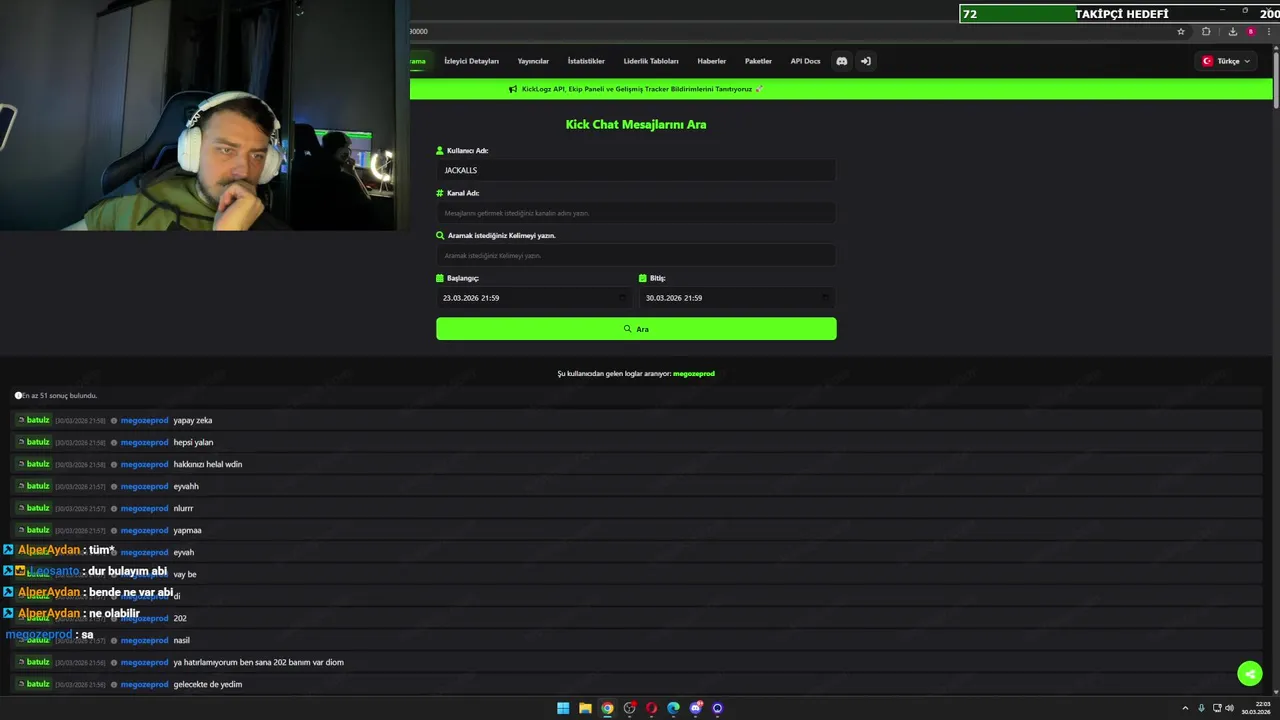
Task: Open İstatistikler menu item
Action: pos(586,61)
